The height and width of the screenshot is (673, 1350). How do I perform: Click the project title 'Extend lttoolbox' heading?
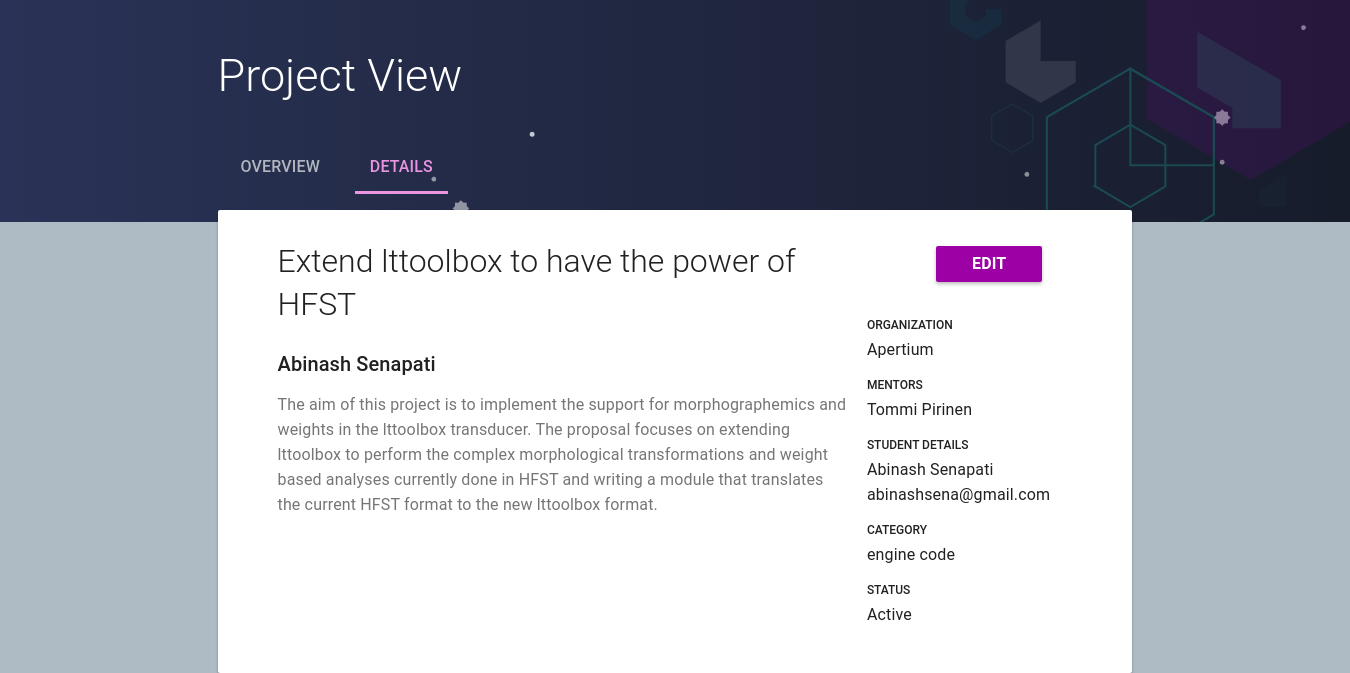tap(536, 282)
